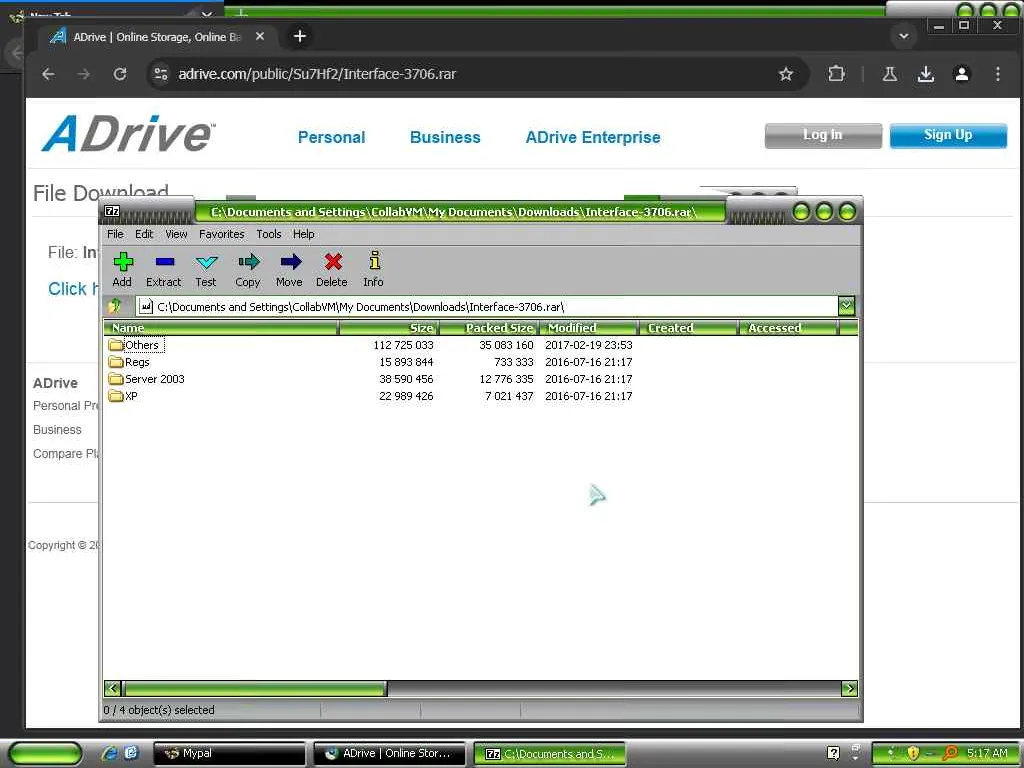Click the 5:17 AM taskbar clock
Screen dimensions: 1024x768
coord(987,753)
